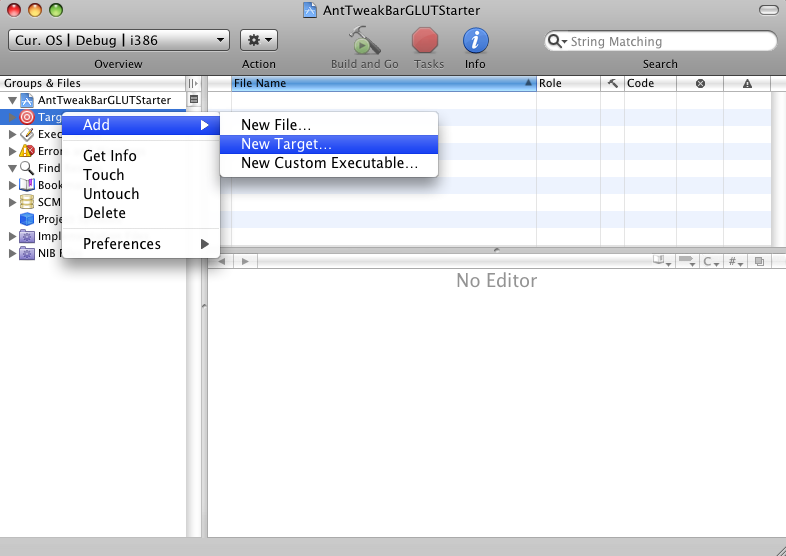The height and width of the screenshot is (556, 786).
Task: Choose Delete from the context menu
Action: 104,213
